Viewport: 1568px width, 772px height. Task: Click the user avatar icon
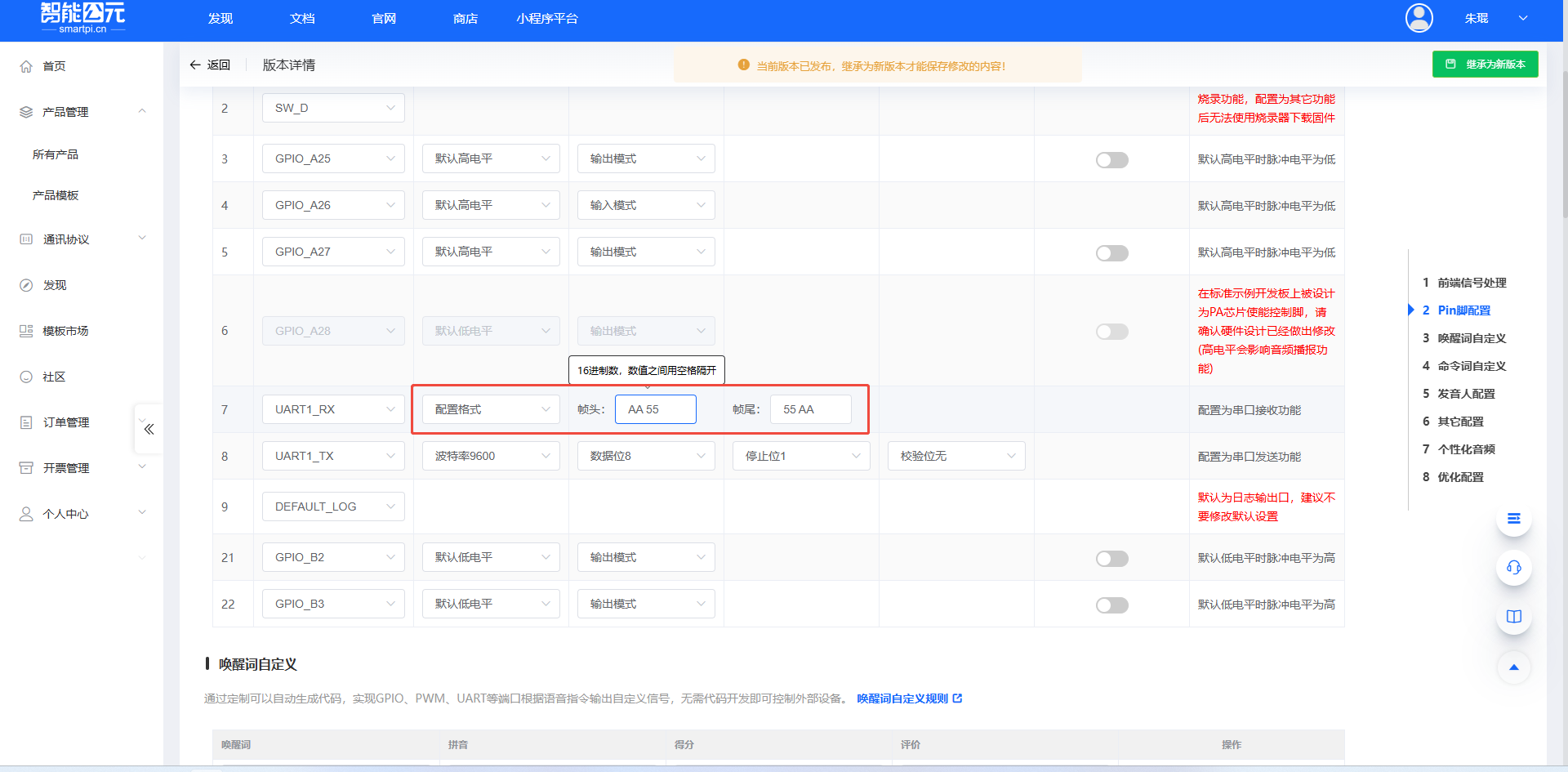[1419, 17]
